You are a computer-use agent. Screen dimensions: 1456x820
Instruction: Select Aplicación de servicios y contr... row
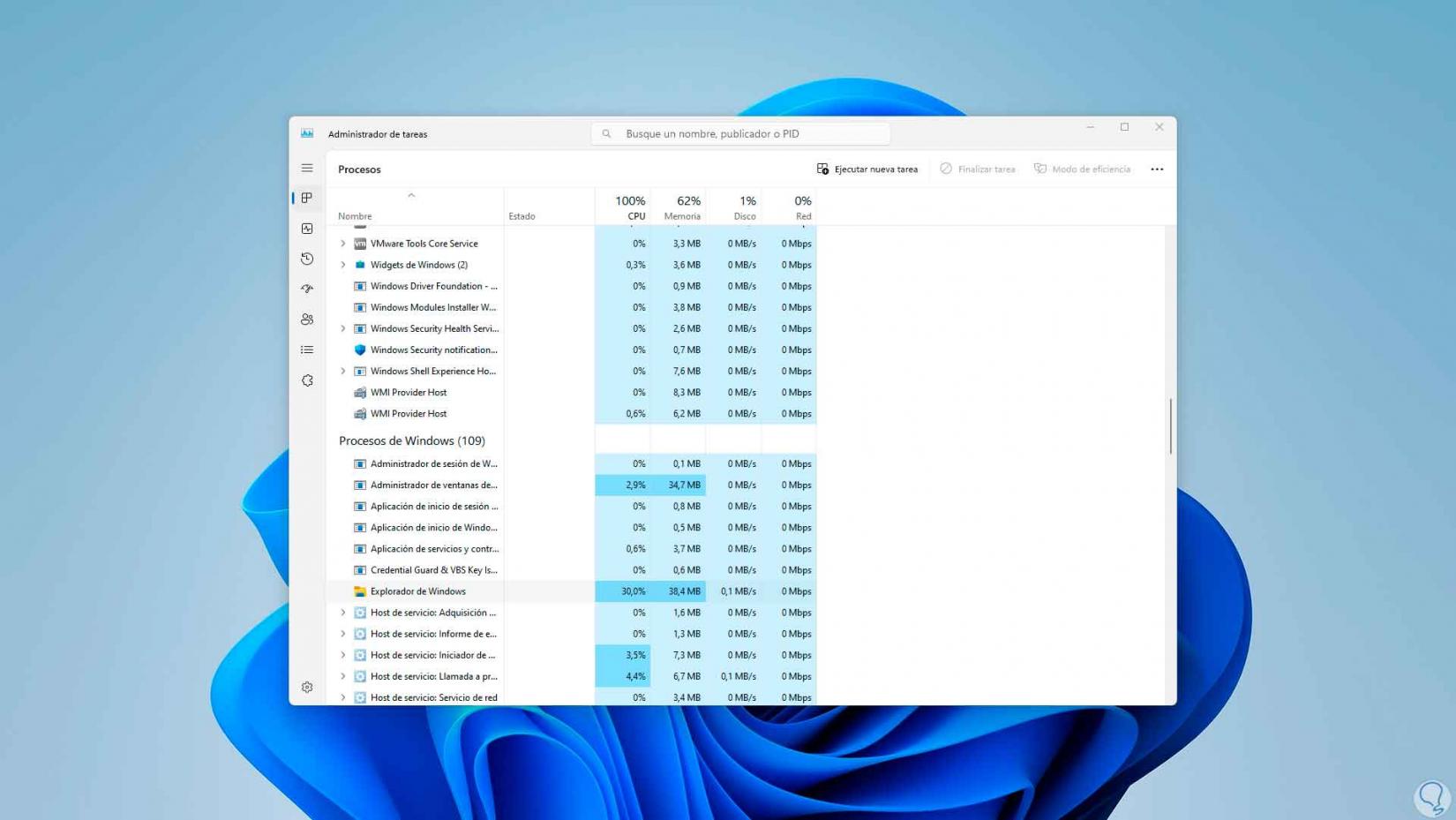click(x=571, y=549)
